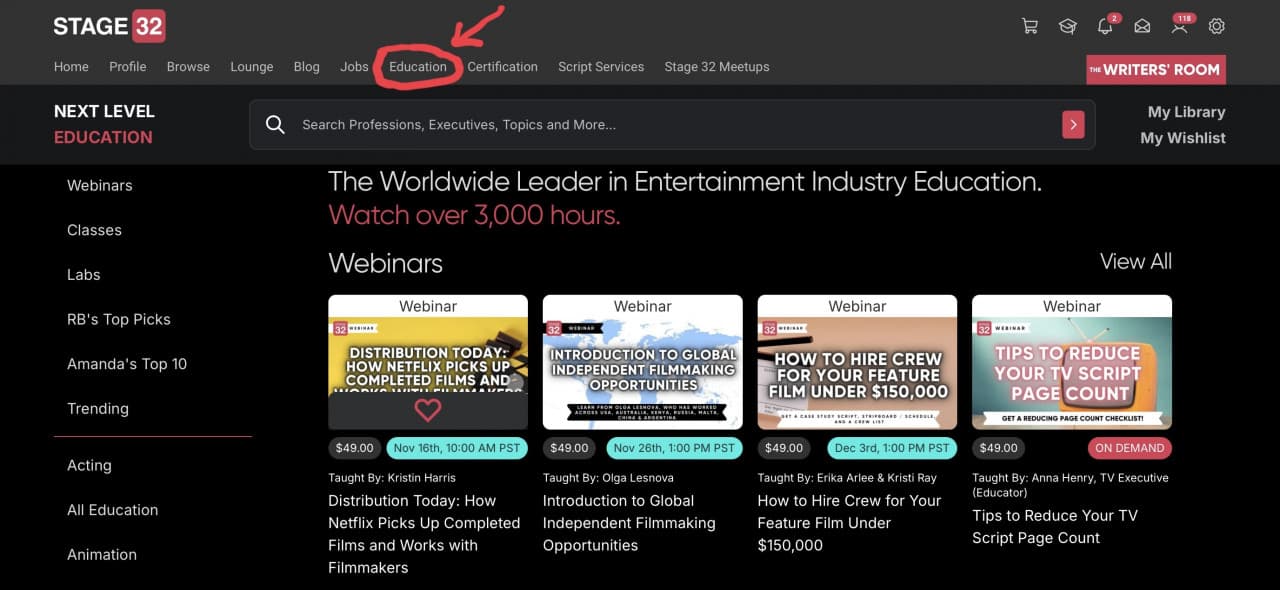Open the Tips to Reduce TV Script thumbnail

[x=1072, y=362]
